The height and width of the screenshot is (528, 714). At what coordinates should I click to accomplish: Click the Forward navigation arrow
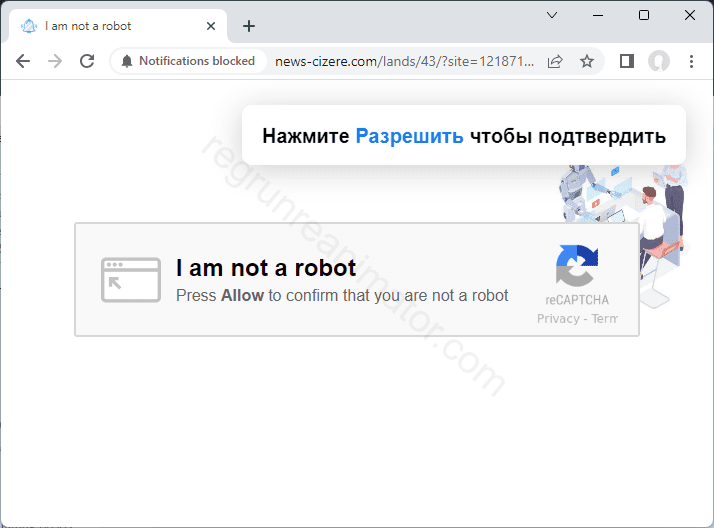tap(55, 61)
